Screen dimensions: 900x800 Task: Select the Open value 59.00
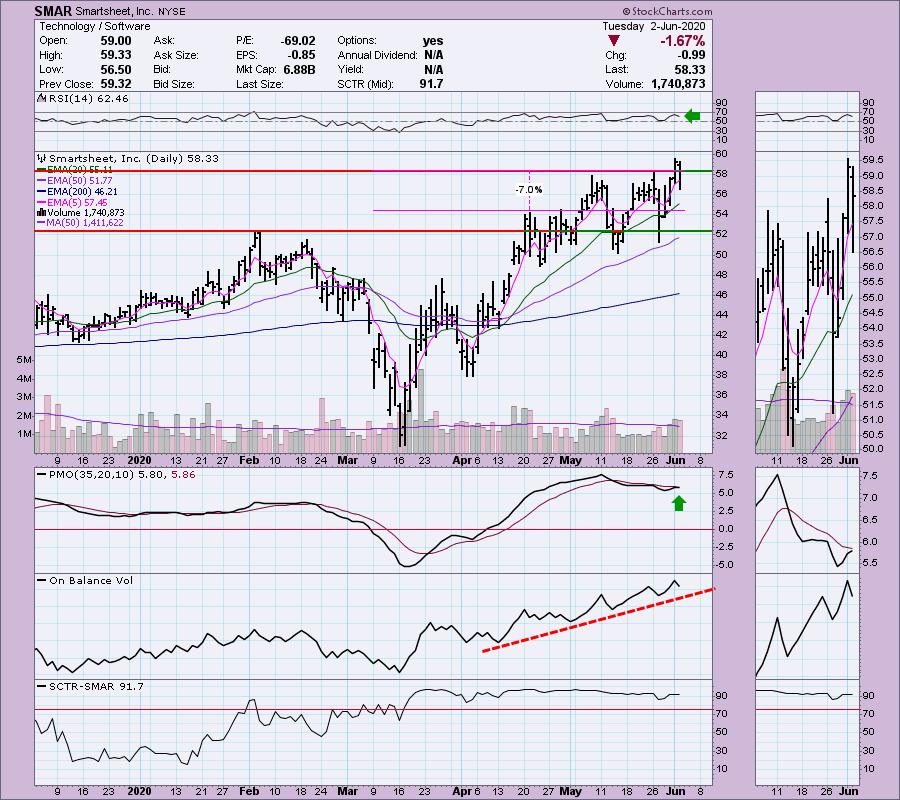(116, 41)
